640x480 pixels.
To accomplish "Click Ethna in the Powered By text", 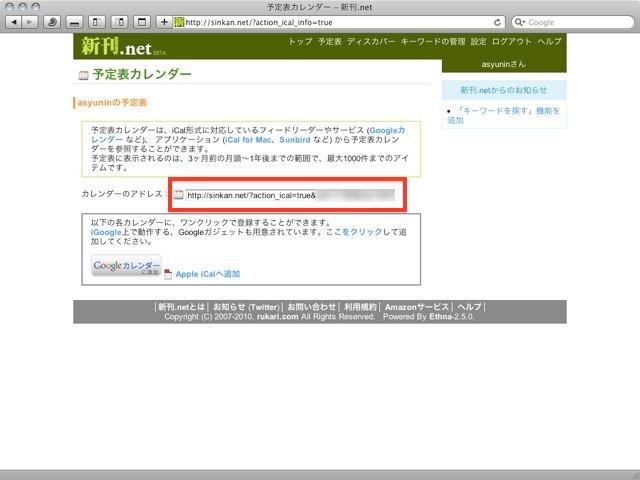I will point(440,317).
